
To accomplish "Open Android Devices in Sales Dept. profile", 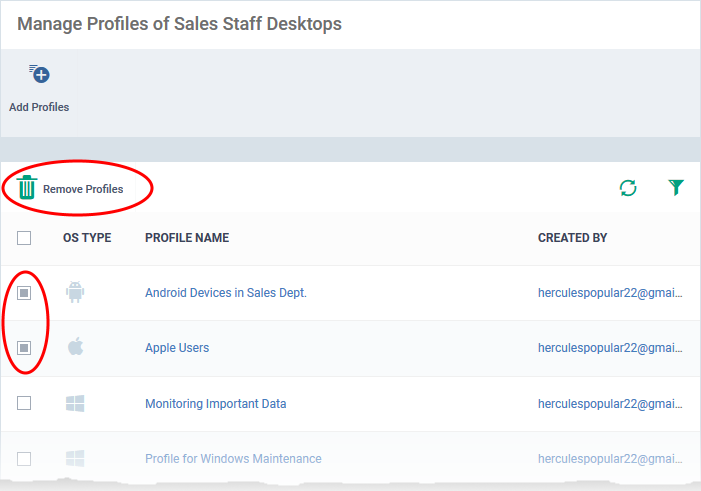I will 226,292.
